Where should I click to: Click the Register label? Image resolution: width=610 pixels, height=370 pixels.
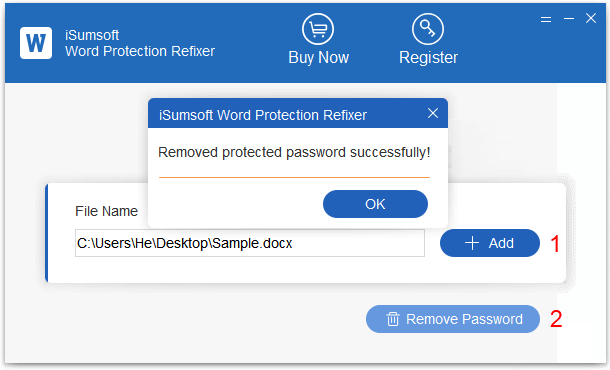(x=428, y=58)
